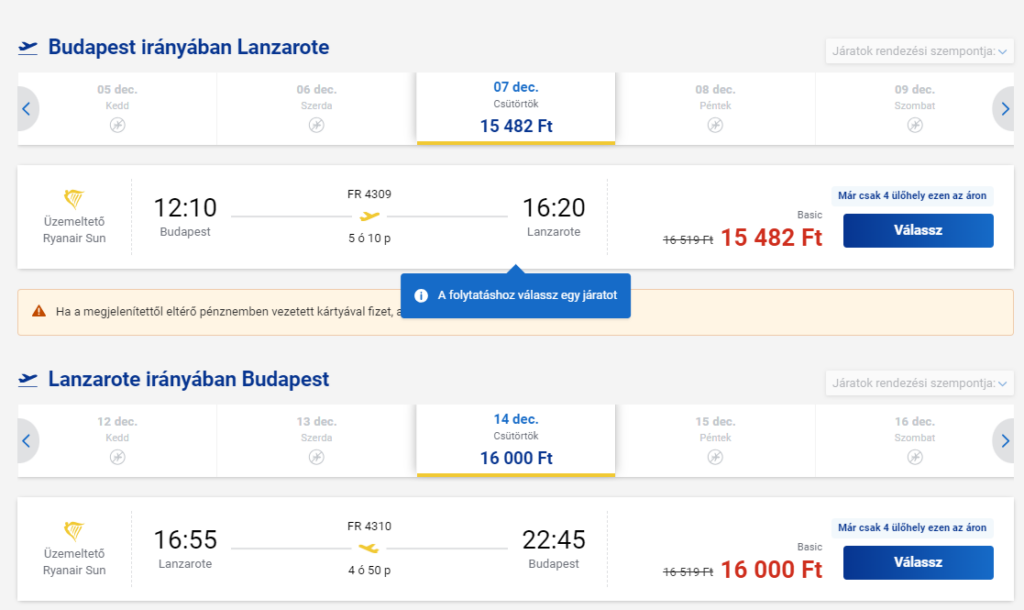Show earlier outbound dates with left arrow
This screenshot has height=610, width=1024.
pyautogui.click(x=27, y=108)
